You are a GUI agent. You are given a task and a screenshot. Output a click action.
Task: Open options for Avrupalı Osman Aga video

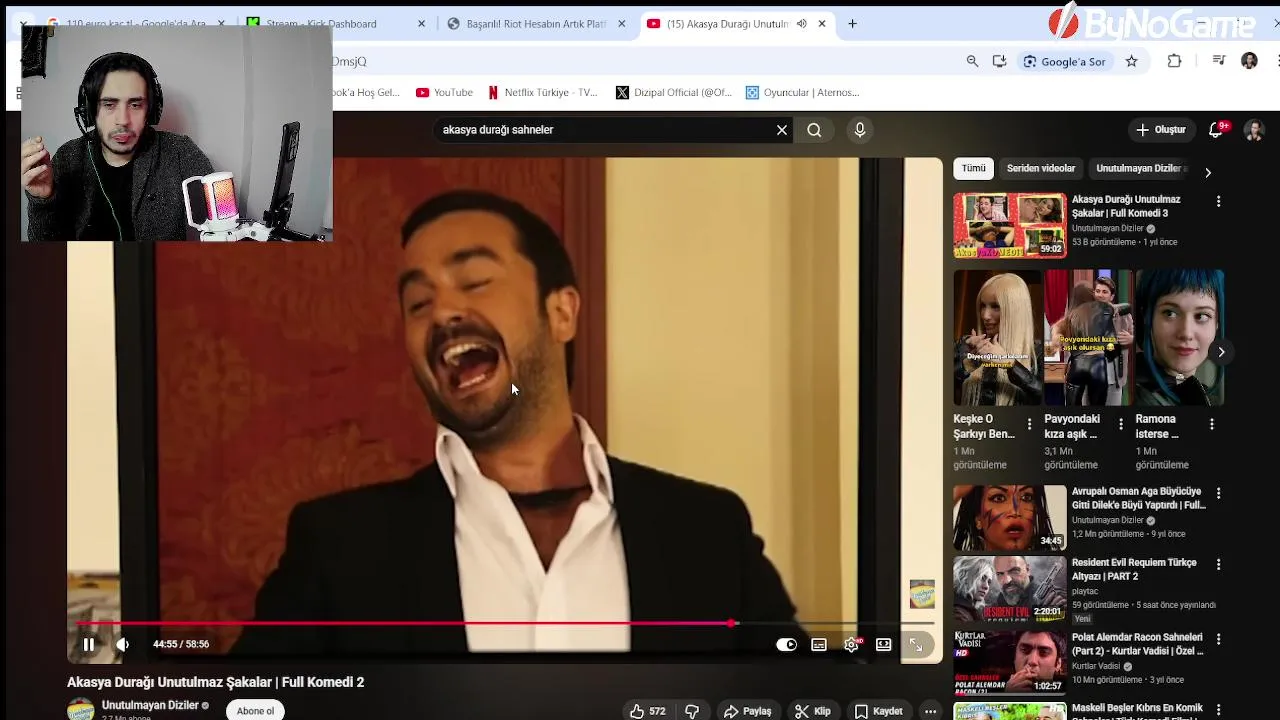1218,493
